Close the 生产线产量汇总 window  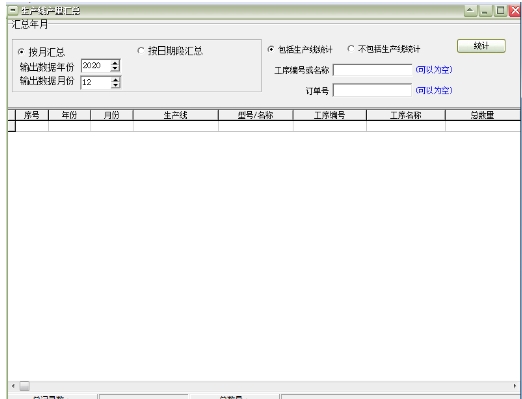point(515,11)
